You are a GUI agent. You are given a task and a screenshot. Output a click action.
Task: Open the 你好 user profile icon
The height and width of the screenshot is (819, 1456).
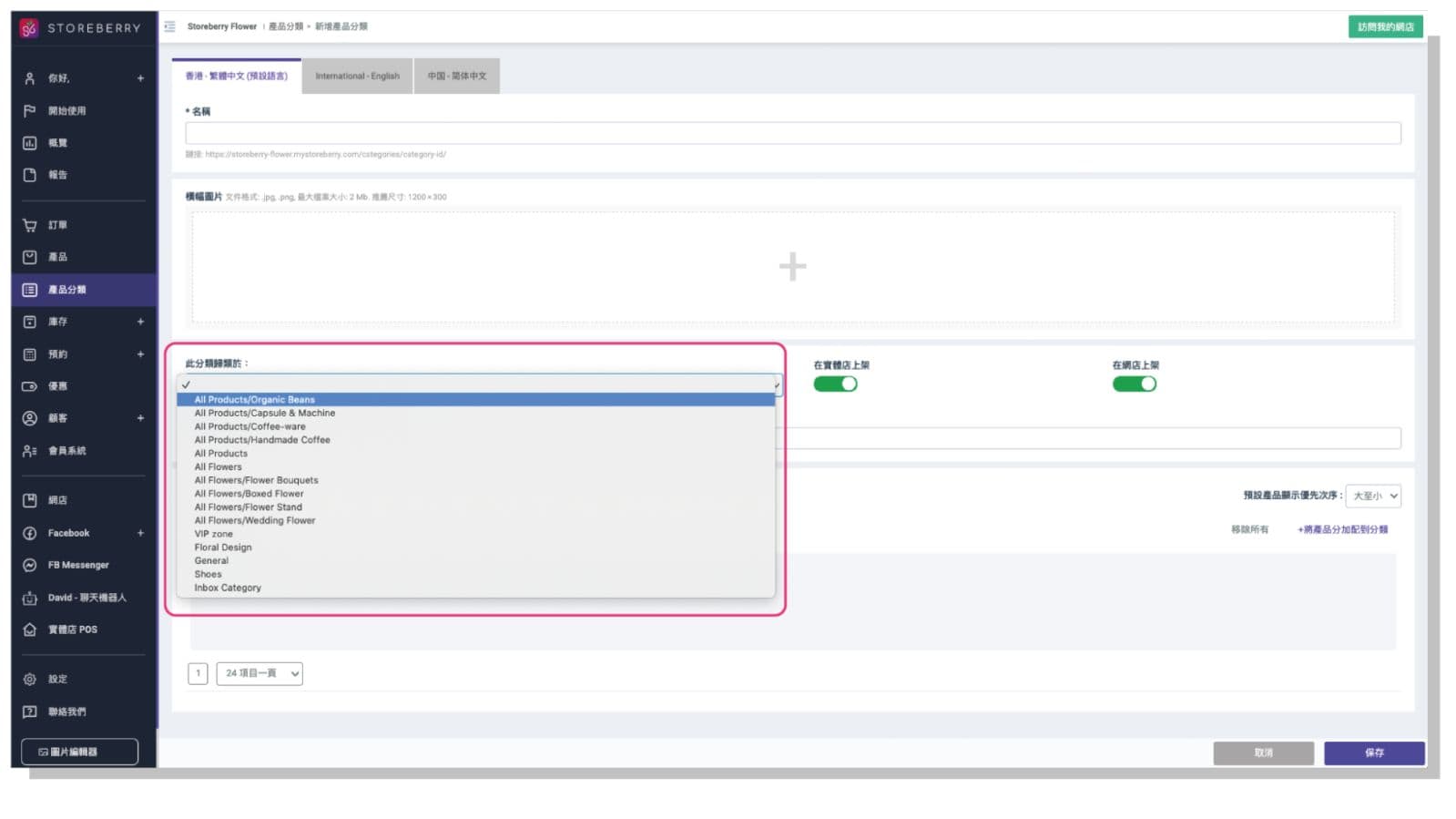29,78
